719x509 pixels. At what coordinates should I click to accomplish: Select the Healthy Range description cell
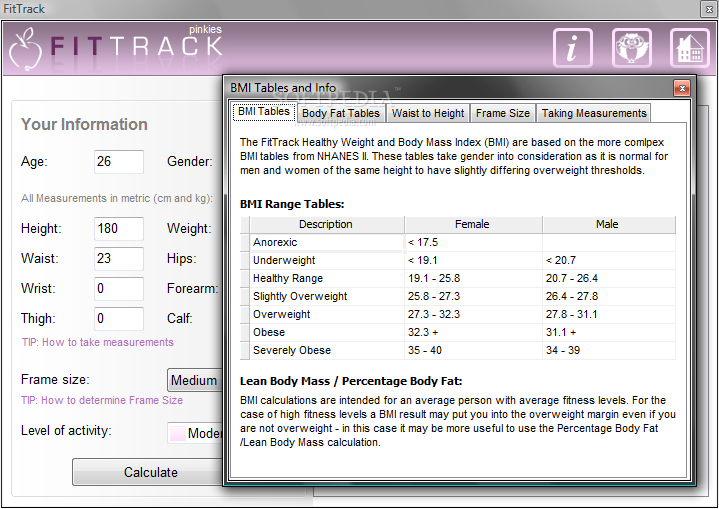coord(327,278)
